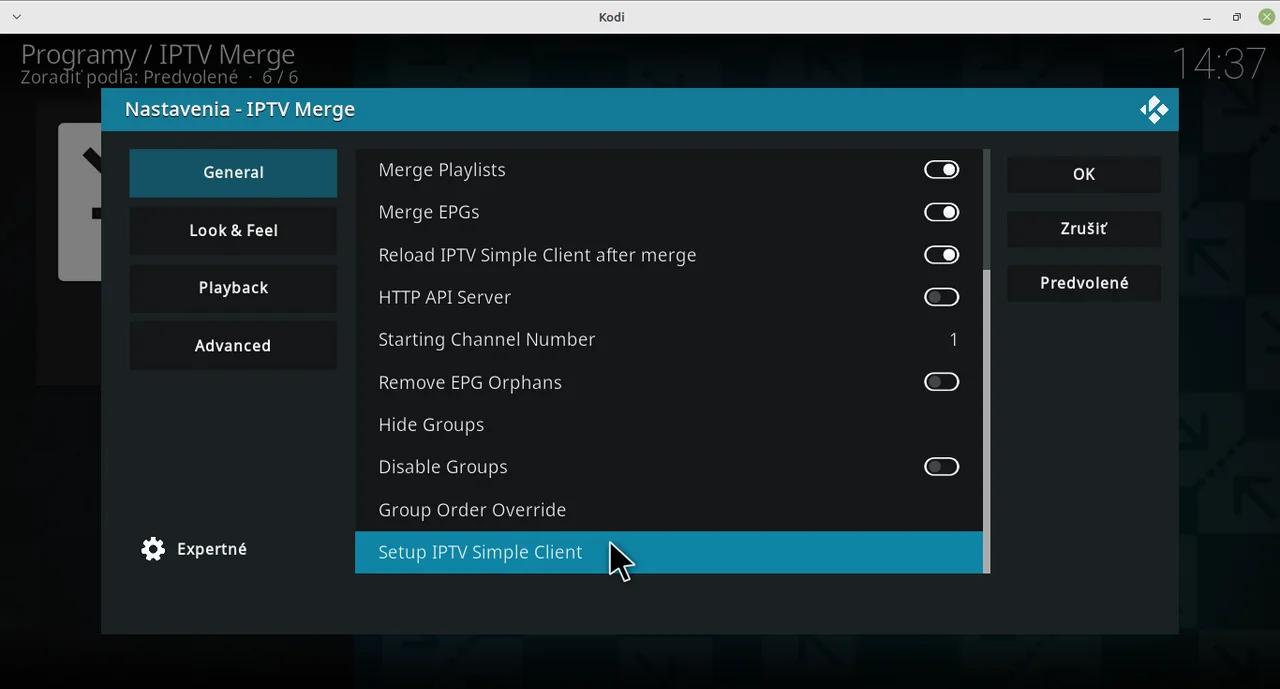The height and width of the screenshot is (689, 1280).
Task: Toggle the Merge Playlists switch off
Action: (941, 170)
